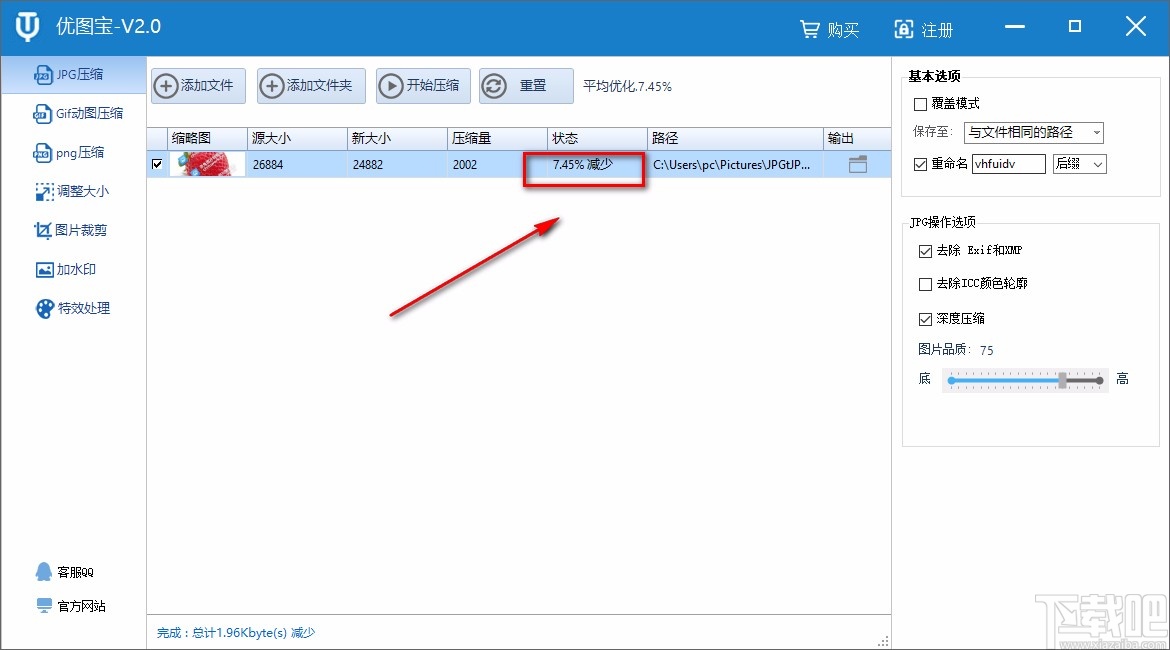Click the 购买 shopping cart icon

pyautogui.click(x=810, y=29)
